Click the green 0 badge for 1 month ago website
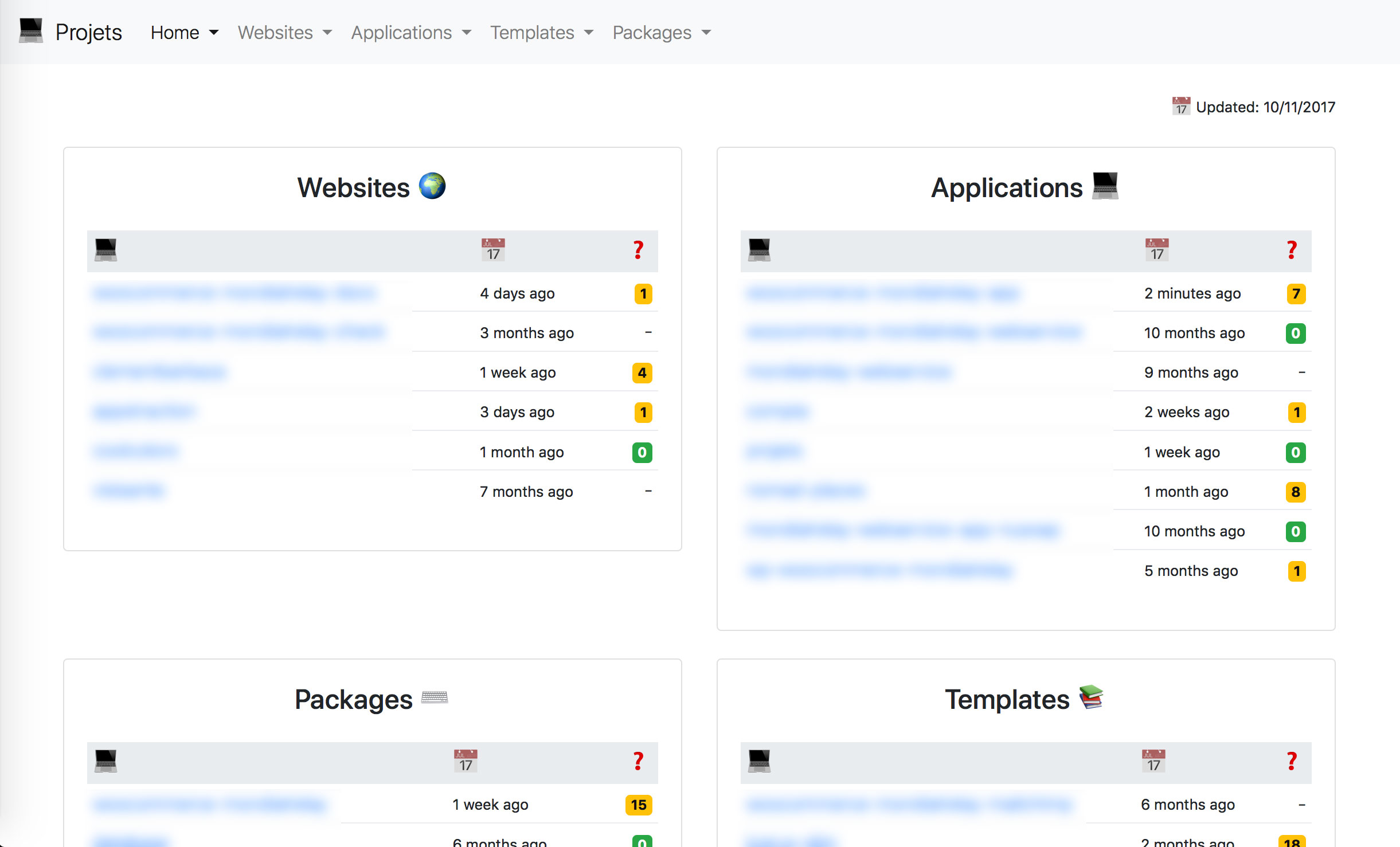 [642, 453]
